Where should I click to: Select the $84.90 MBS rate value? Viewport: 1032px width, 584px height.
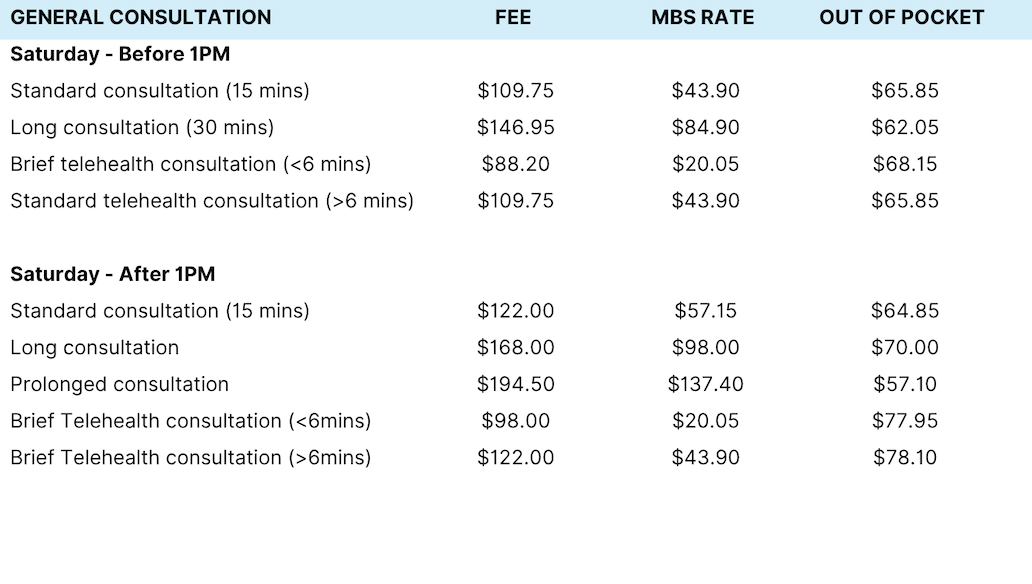[x=706, y=127]
